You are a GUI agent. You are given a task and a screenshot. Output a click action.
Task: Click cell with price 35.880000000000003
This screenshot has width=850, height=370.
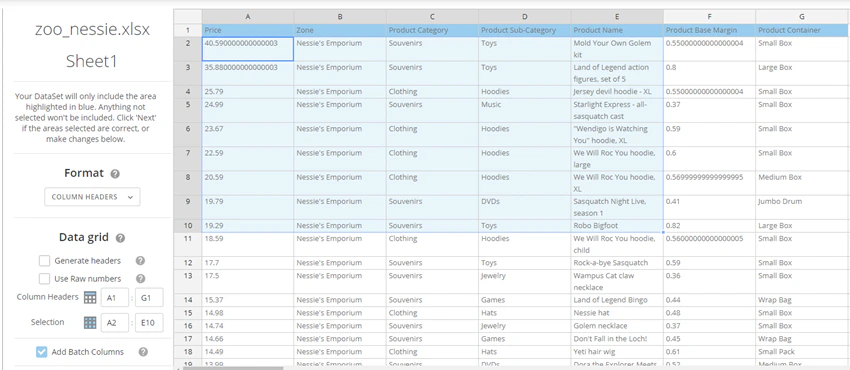[248, 73]
